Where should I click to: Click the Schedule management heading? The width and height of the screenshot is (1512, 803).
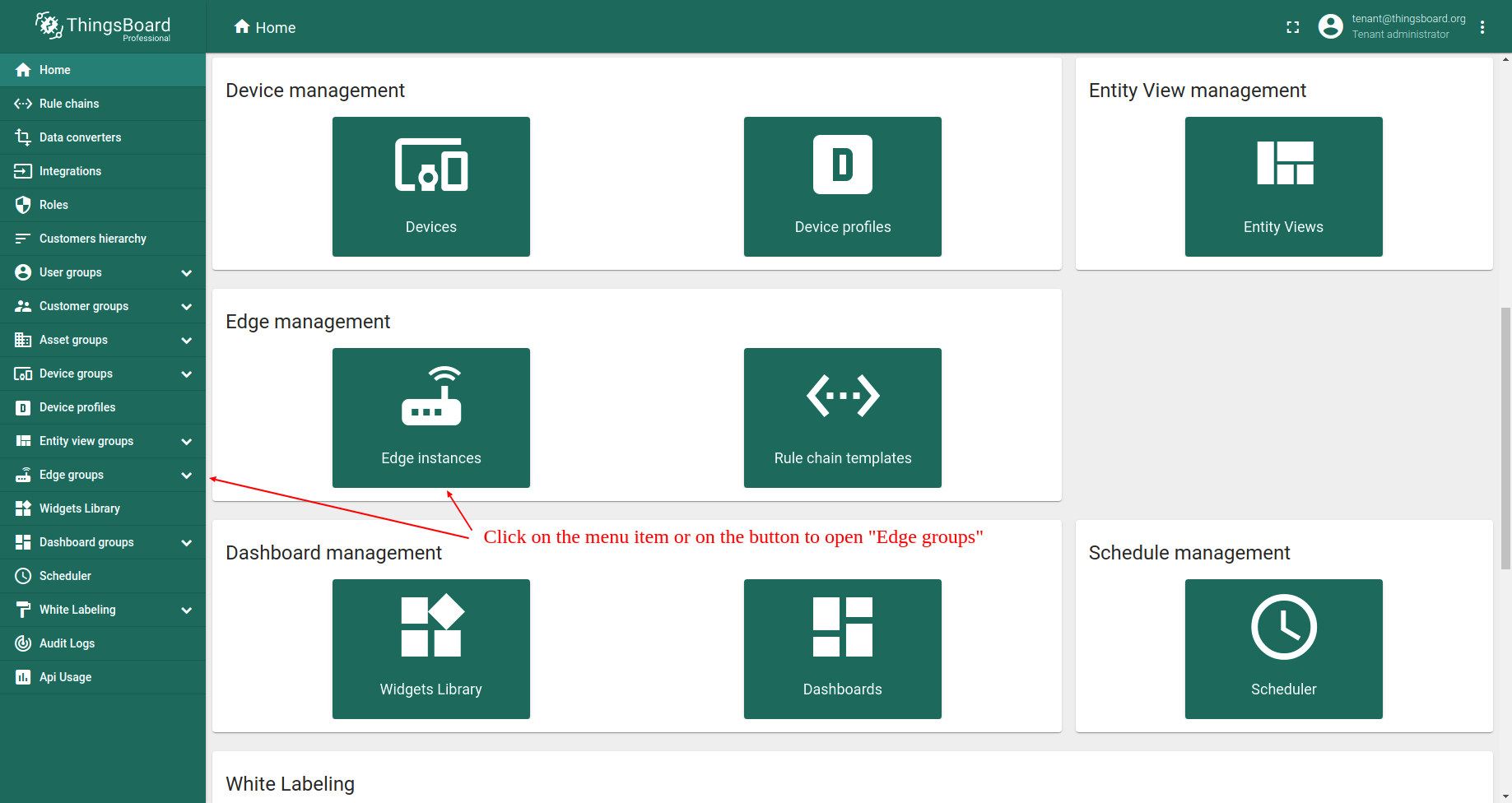click(x=1189, y=553)
